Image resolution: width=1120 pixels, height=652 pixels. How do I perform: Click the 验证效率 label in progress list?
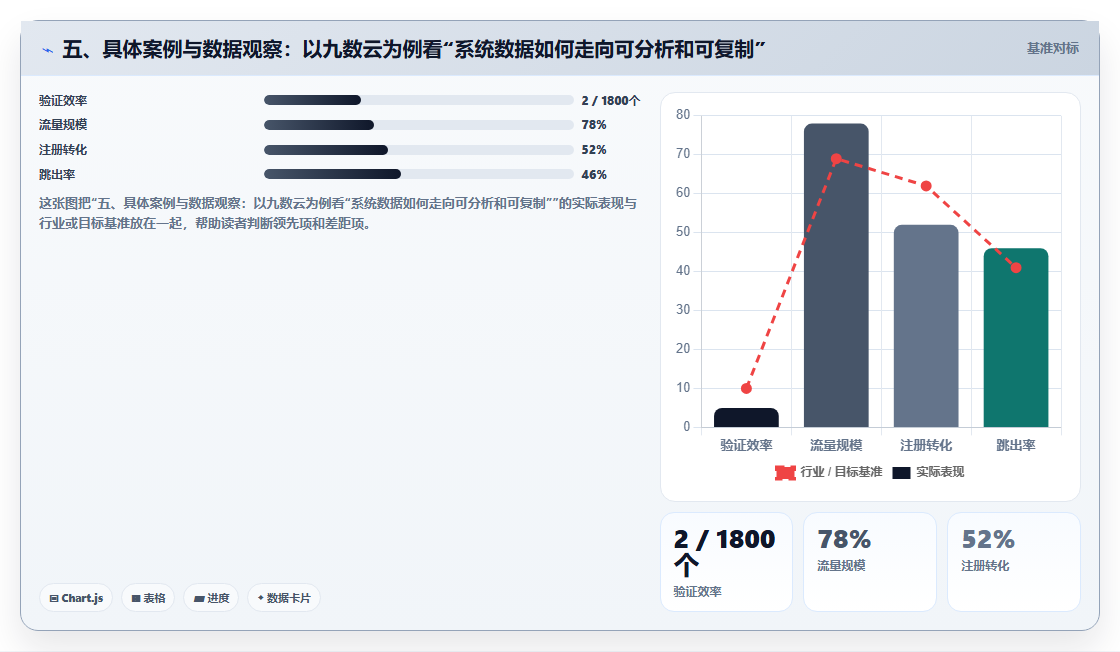(x=63, y=101)
